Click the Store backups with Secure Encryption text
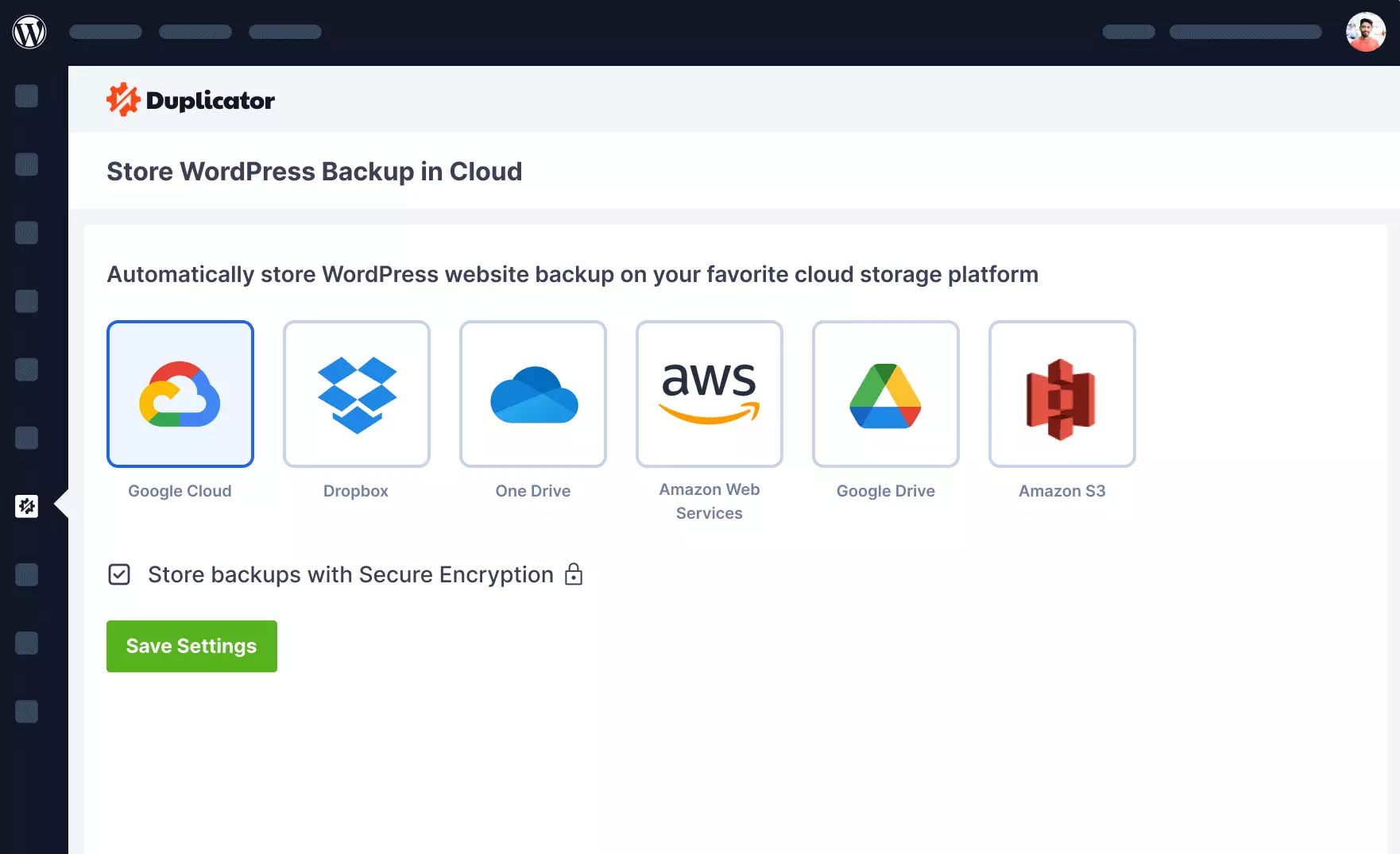Viewport: 1400px width, 854px height. (350, 574)
